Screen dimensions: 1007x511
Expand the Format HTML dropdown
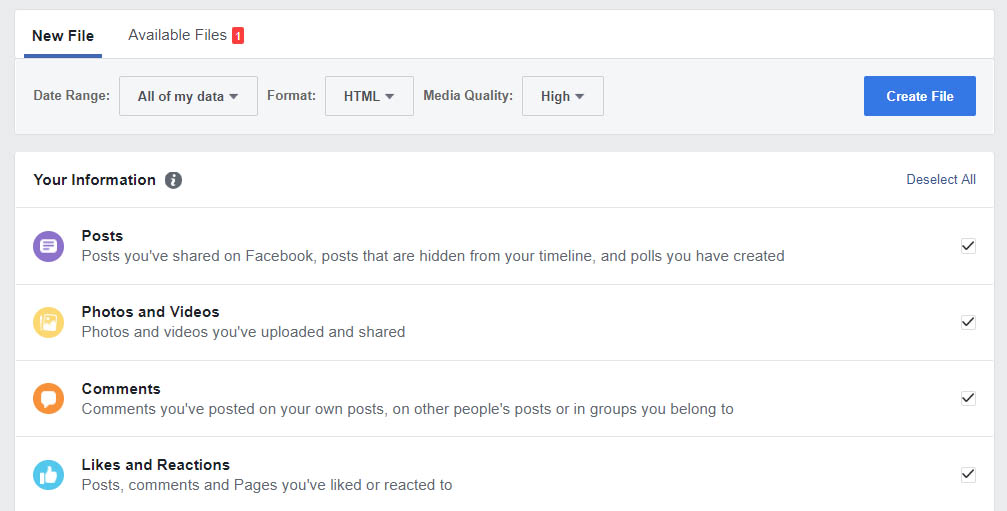pyautogui.click(x=369, y=96)
